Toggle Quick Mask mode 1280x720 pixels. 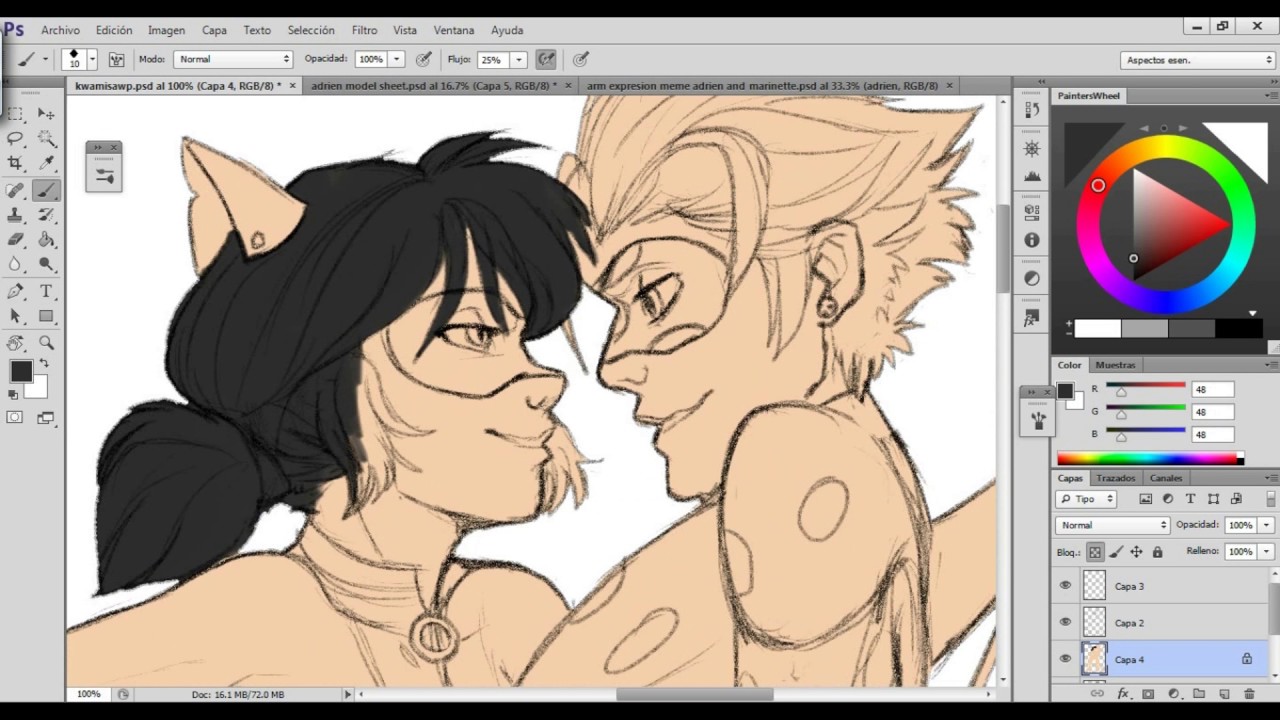15,417
